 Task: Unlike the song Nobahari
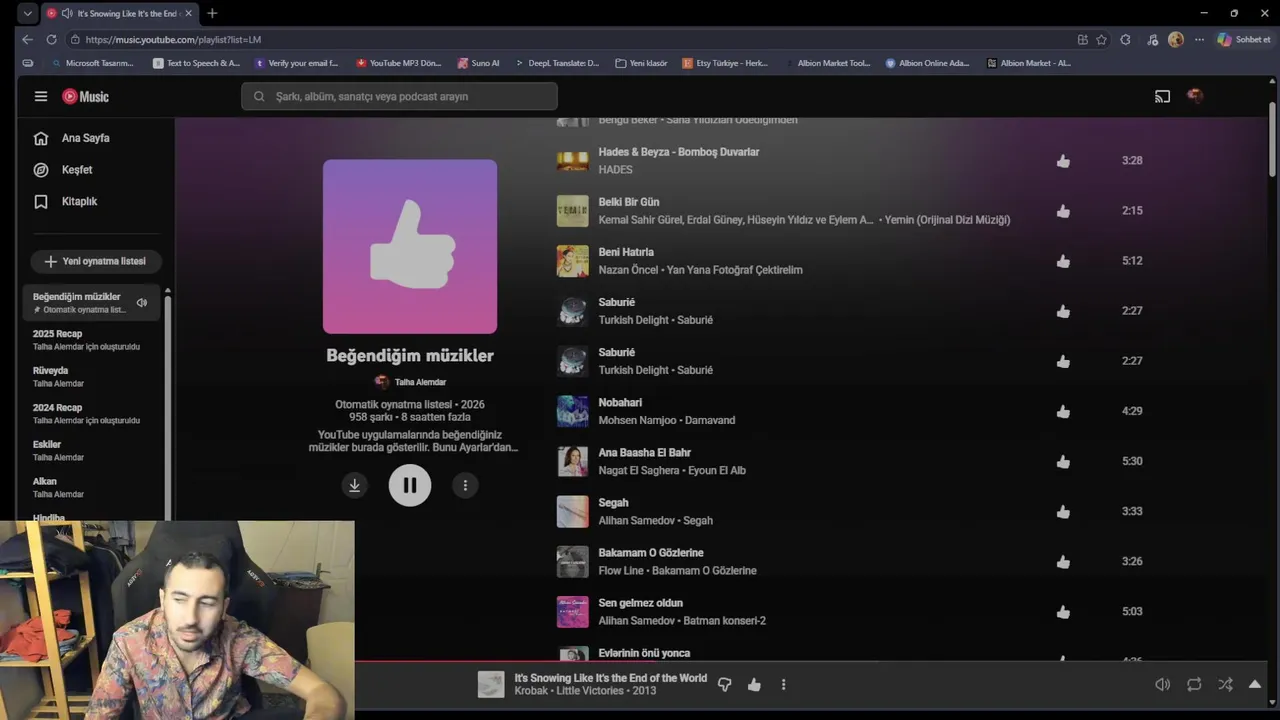pos(1063,411)
